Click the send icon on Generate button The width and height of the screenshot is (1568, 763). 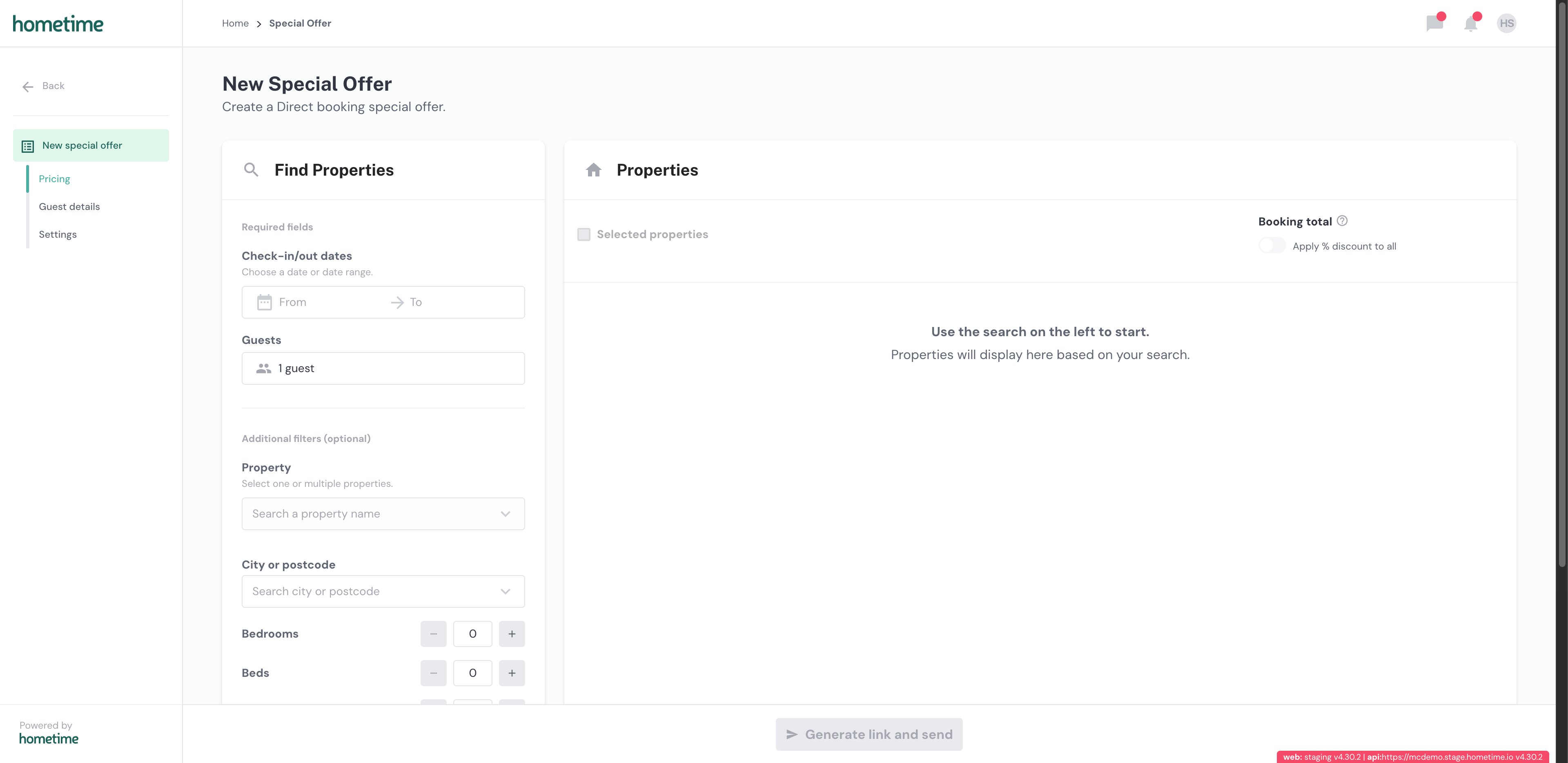coord(792,735)
